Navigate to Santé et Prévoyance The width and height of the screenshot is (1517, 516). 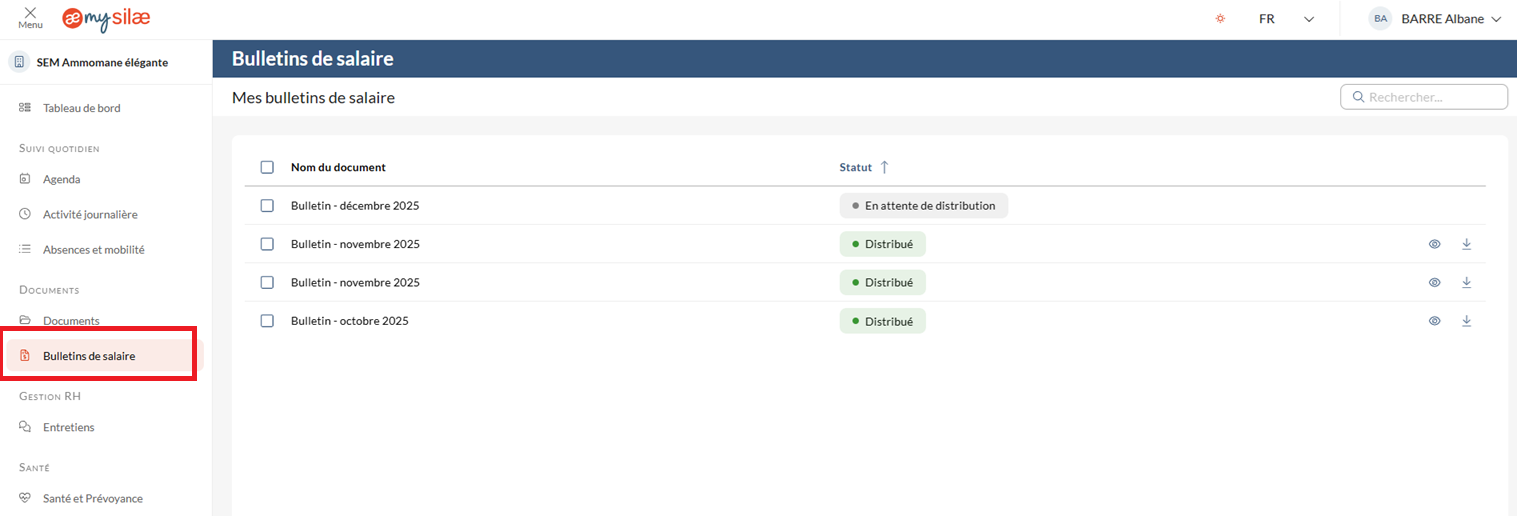pos(92,498)
